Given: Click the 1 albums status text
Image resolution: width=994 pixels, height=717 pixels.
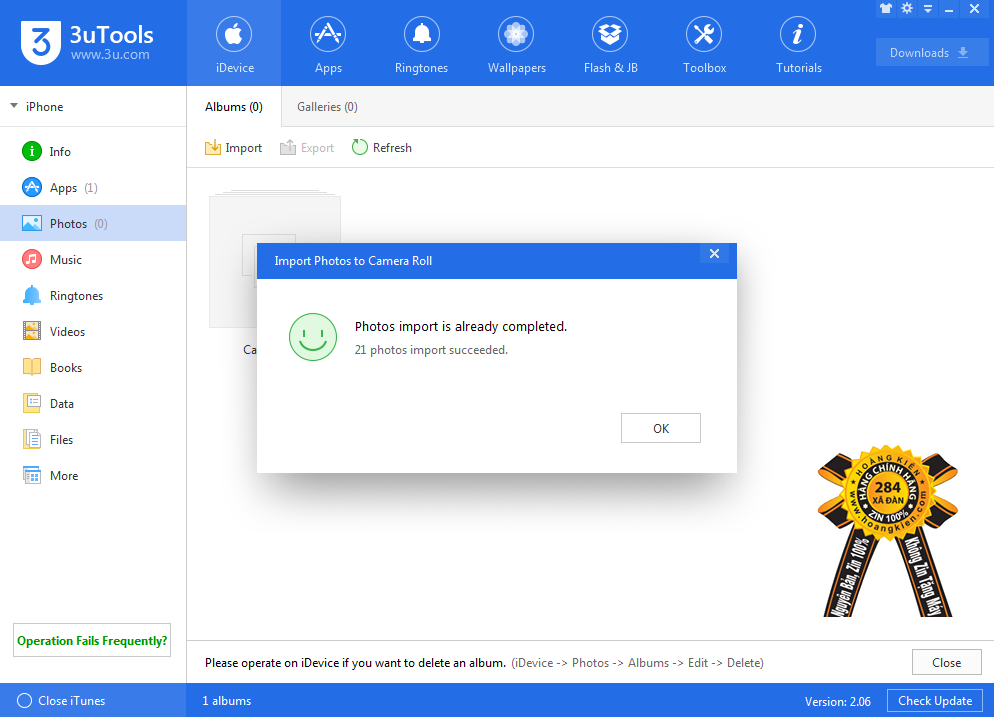Looking at the screenshot, I should [226, 701].
